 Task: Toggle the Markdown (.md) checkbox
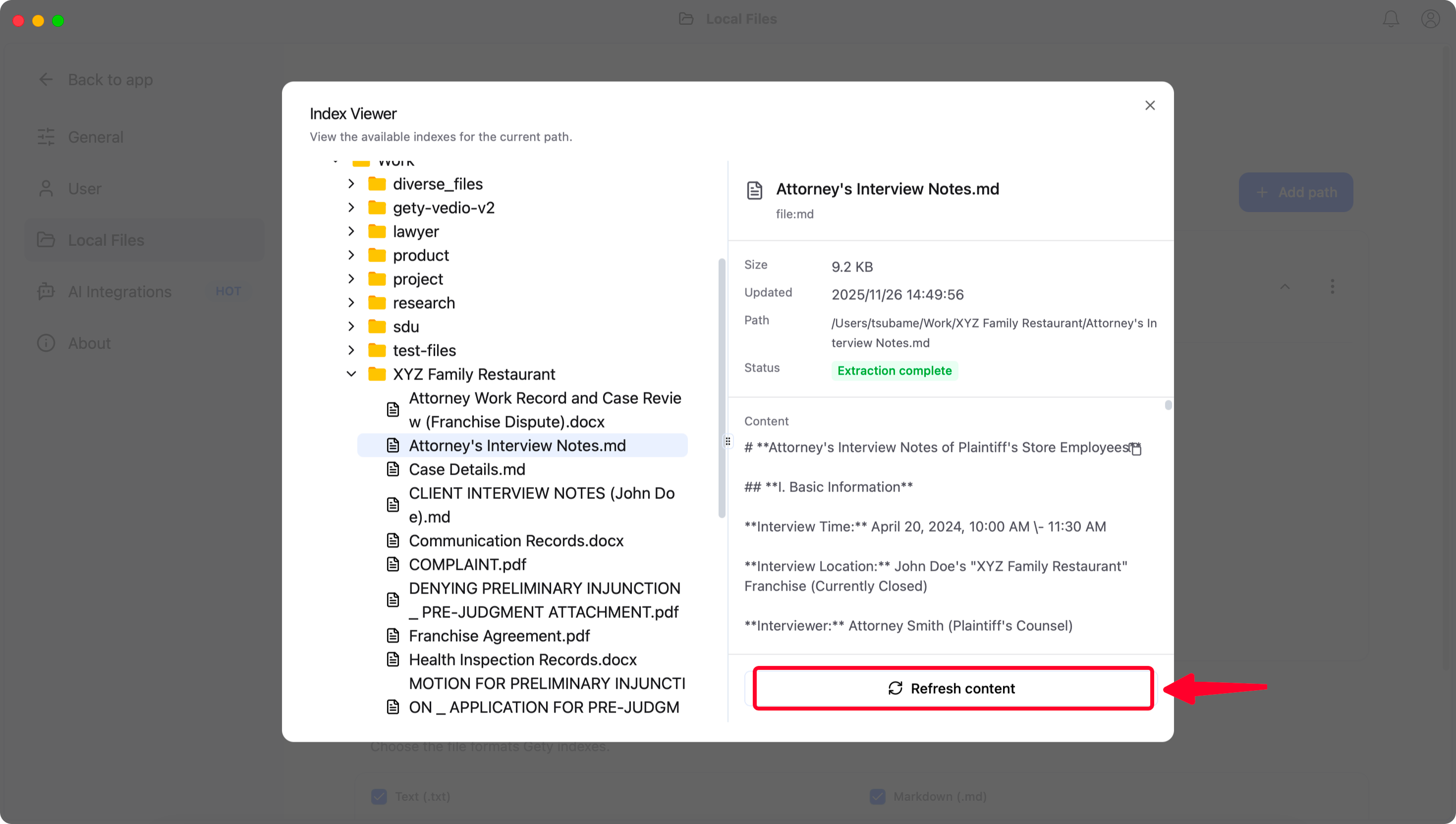pos(877,796)
